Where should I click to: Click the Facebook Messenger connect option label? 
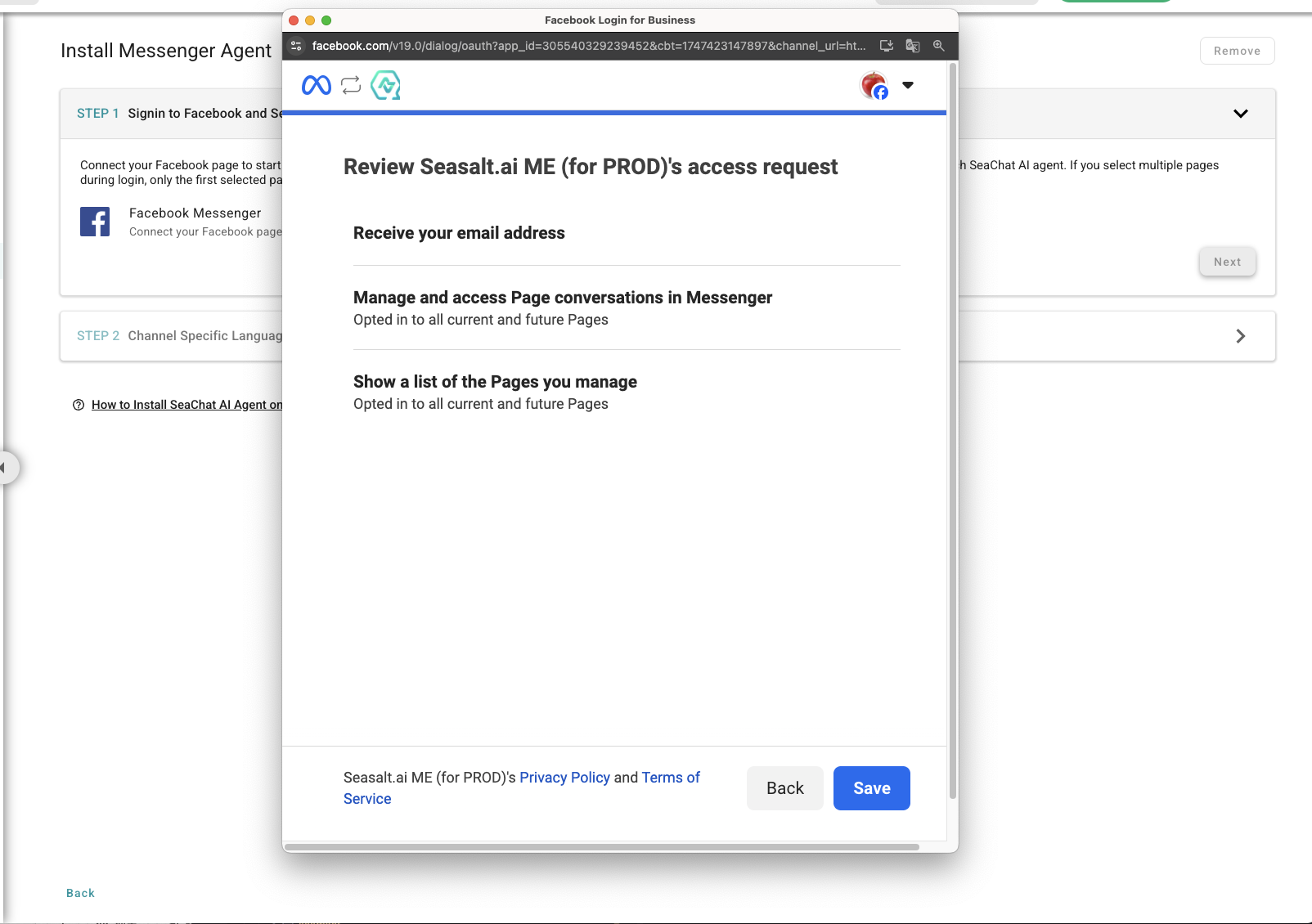195,213
